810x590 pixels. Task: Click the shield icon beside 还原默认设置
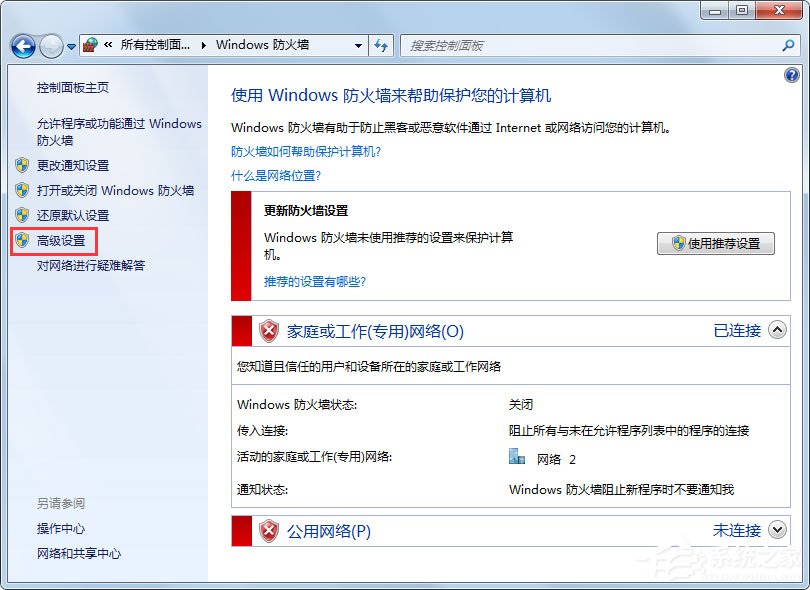pyautogui.click(x=22, y=215)
